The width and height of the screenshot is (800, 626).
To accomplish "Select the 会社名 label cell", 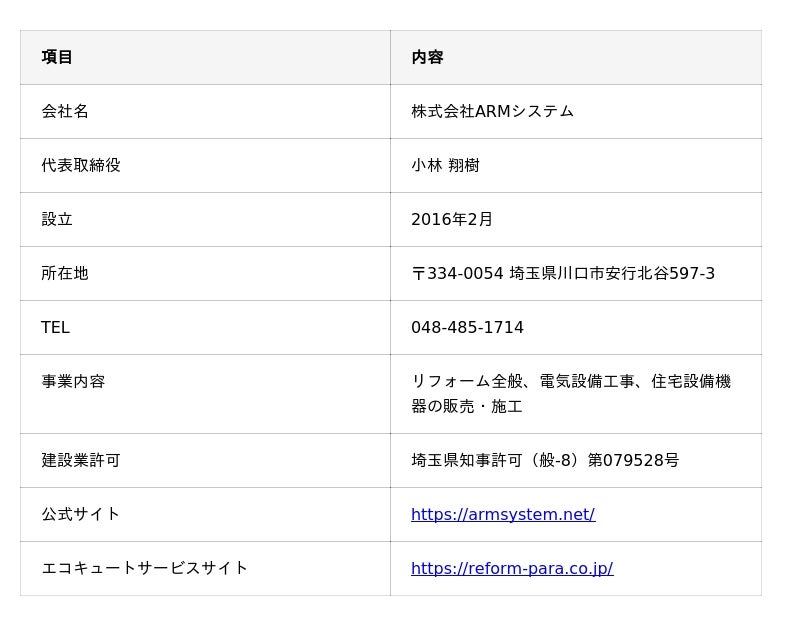I will point(205,111).
